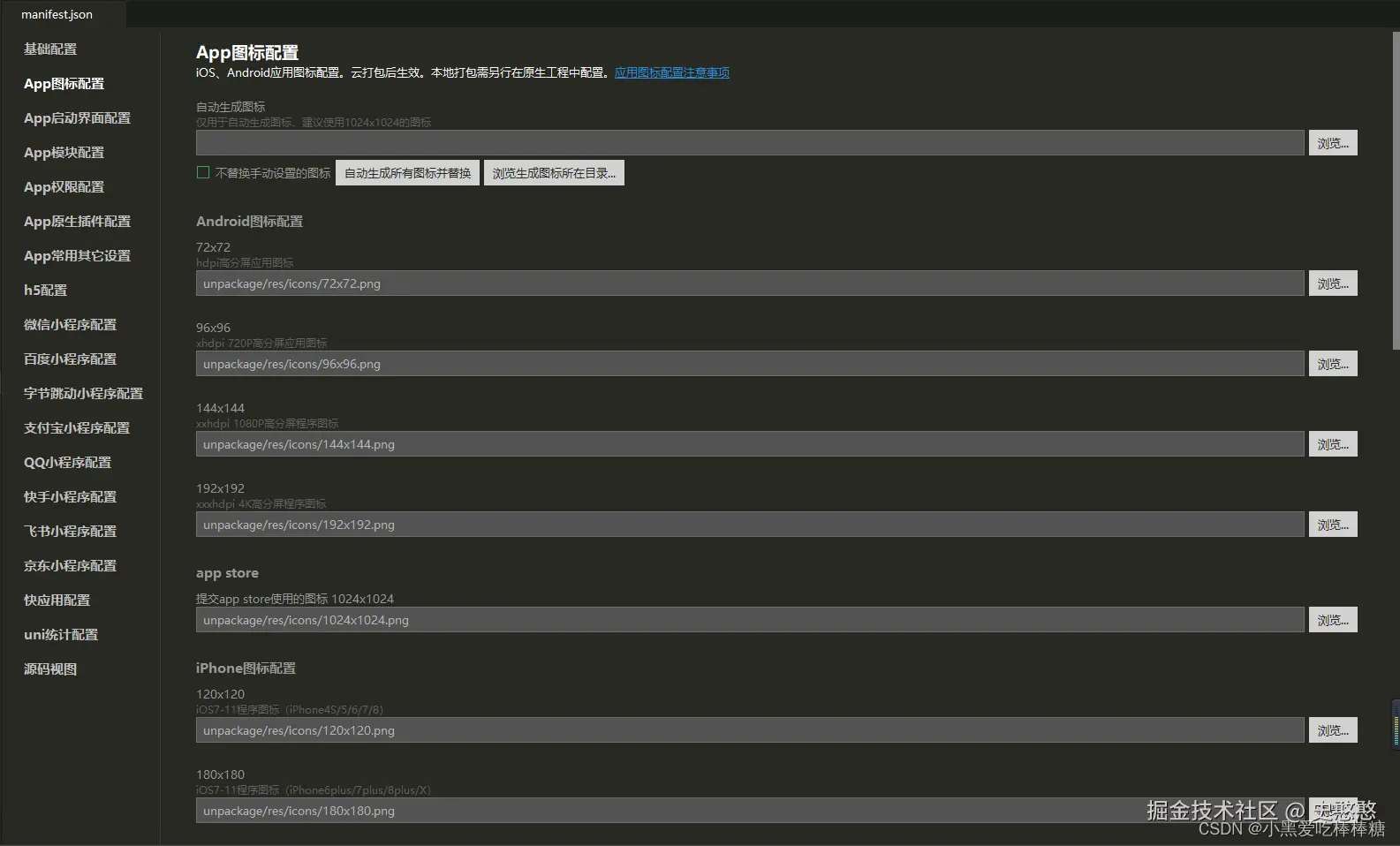Click the 自动生成图标 path input field
1400x846 pixels.
tap(750, 143)
